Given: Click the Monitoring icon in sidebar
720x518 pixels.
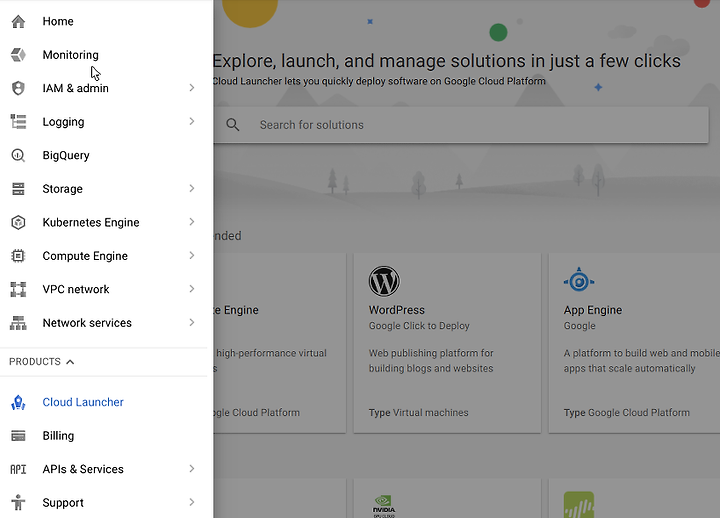Looking at the screenshot, I should coord(18,55).
